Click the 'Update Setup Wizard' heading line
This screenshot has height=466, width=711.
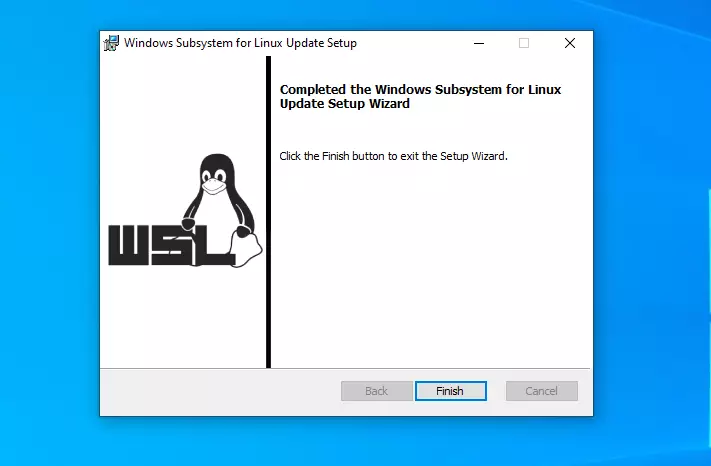click(x=345, y=104)
